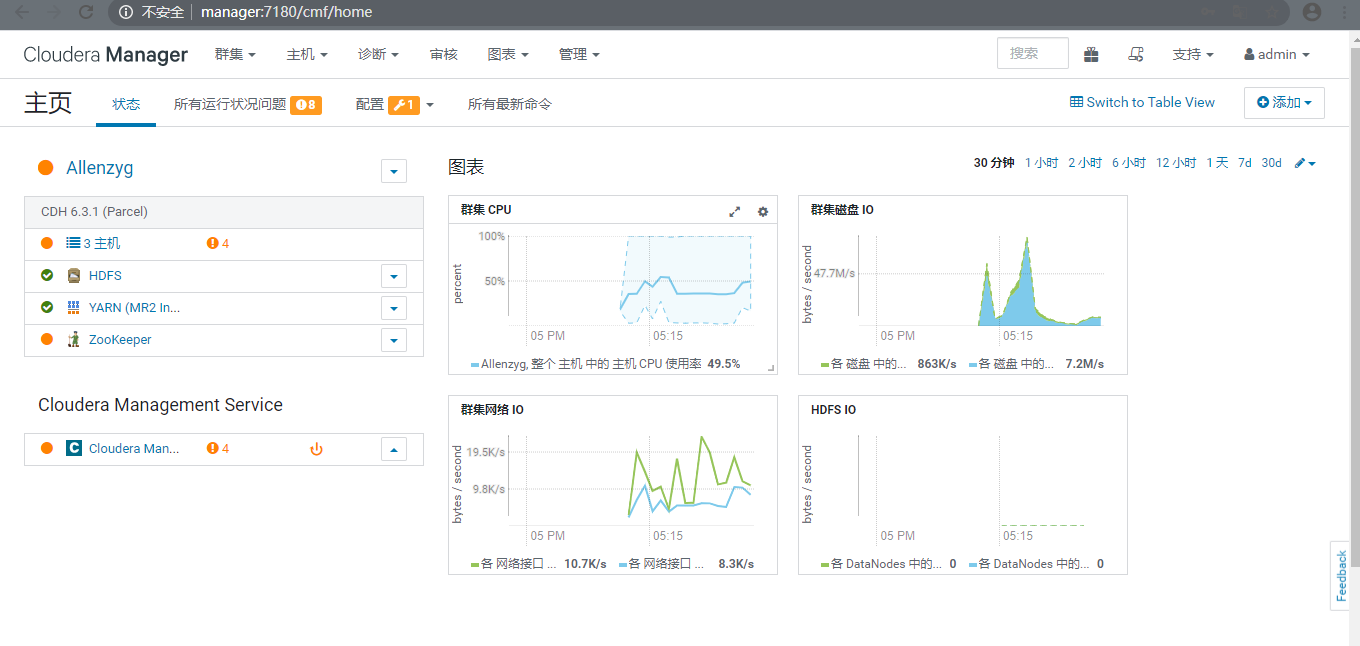Expand the 群集 CPU chart to full screen
The width and height of the screenshot is (1360, 646).
pos(735,211)
